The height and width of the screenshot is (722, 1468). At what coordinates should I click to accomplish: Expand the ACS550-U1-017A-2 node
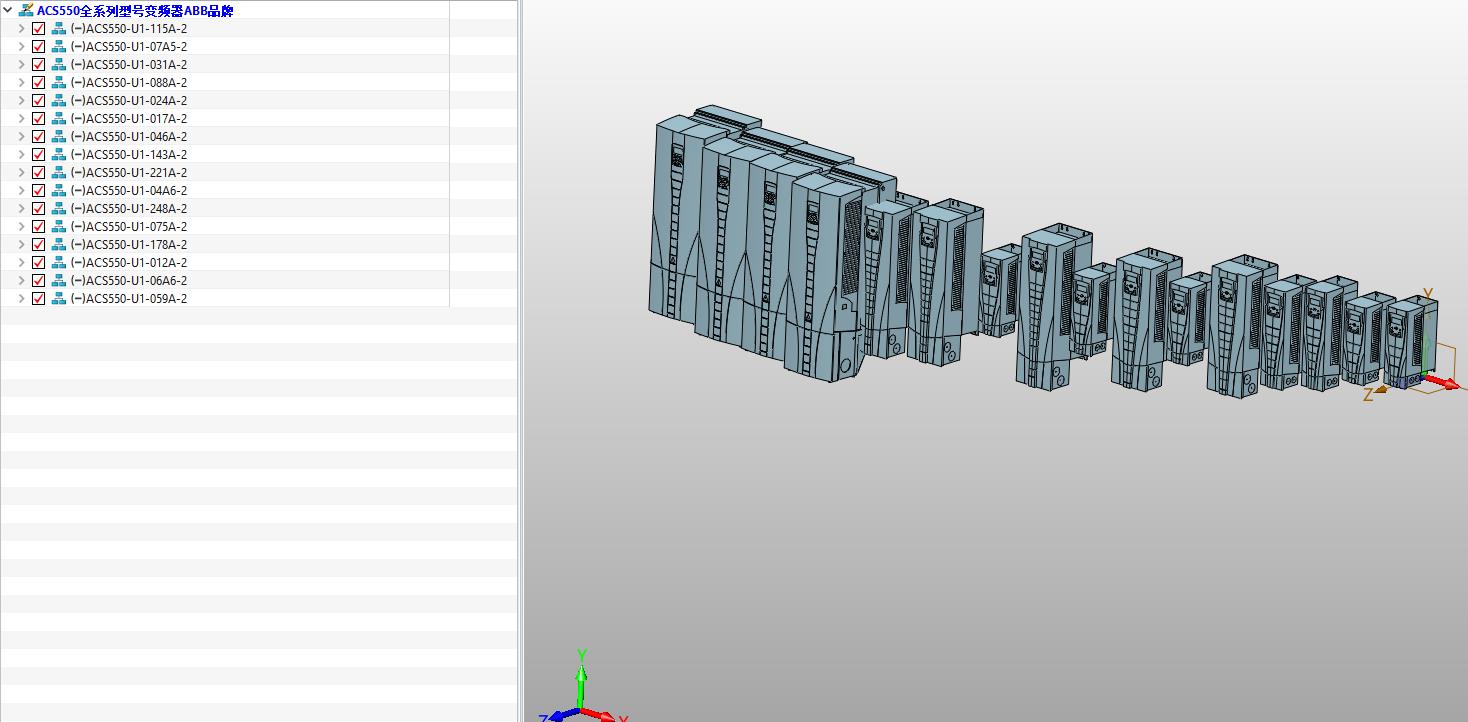click(x=21, y=119)
